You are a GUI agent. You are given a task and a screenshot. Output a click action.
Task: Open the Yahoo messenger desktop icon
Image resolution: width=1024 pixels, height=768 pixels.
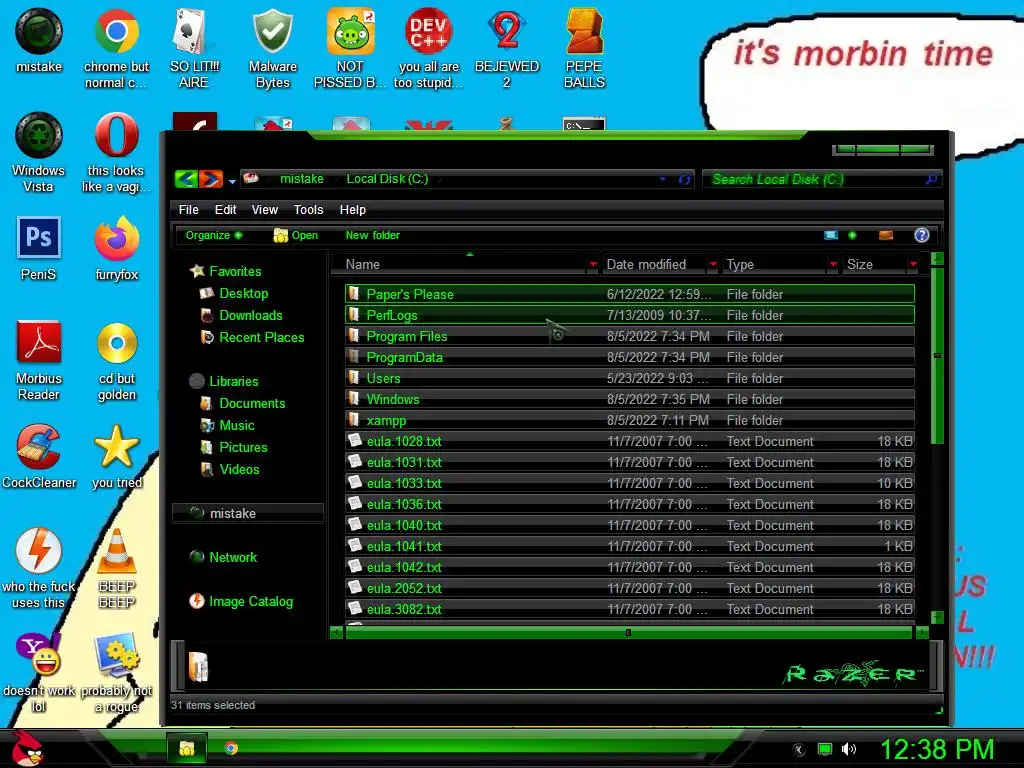[39, 671]
